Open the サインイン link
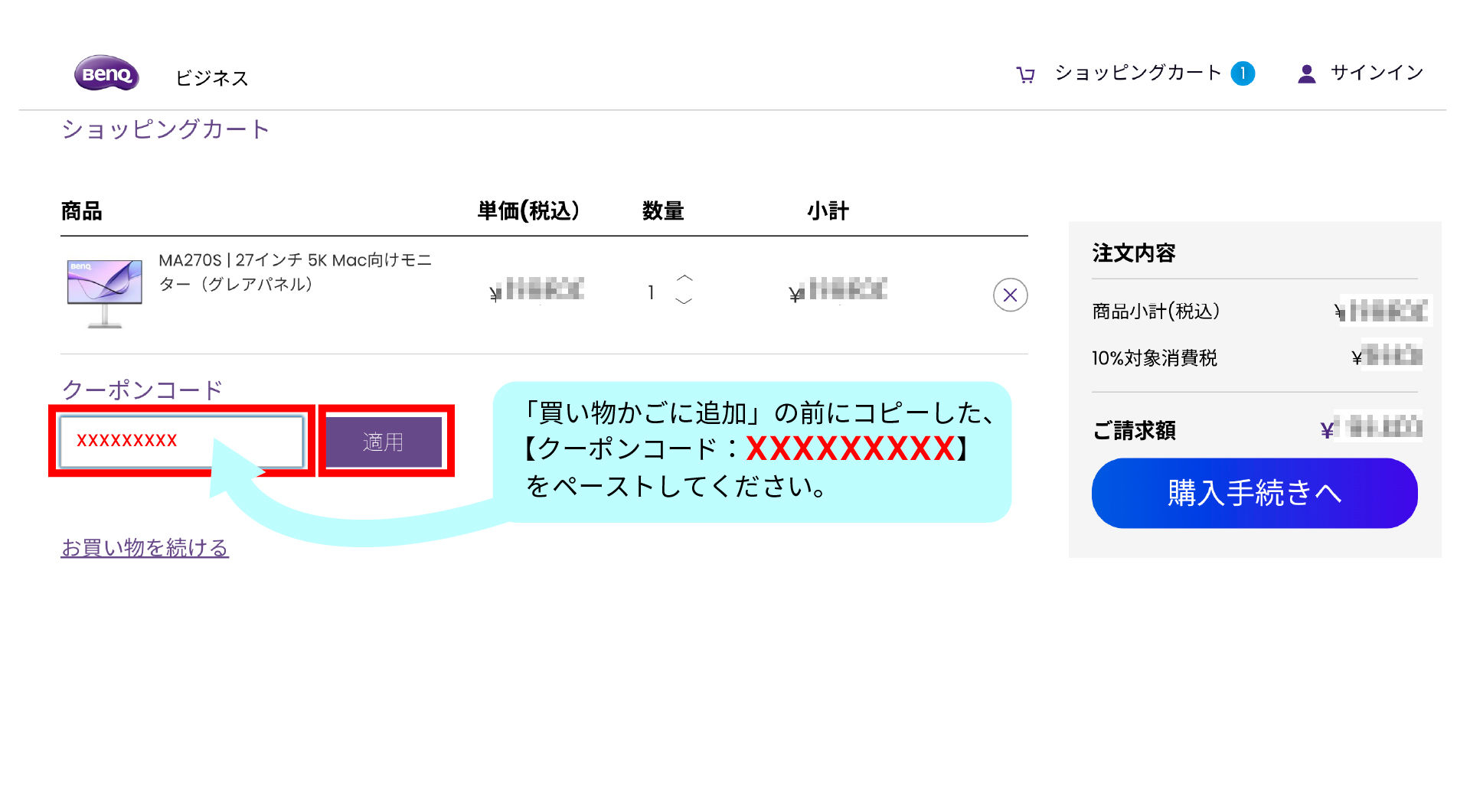 tap(1377, 73)
